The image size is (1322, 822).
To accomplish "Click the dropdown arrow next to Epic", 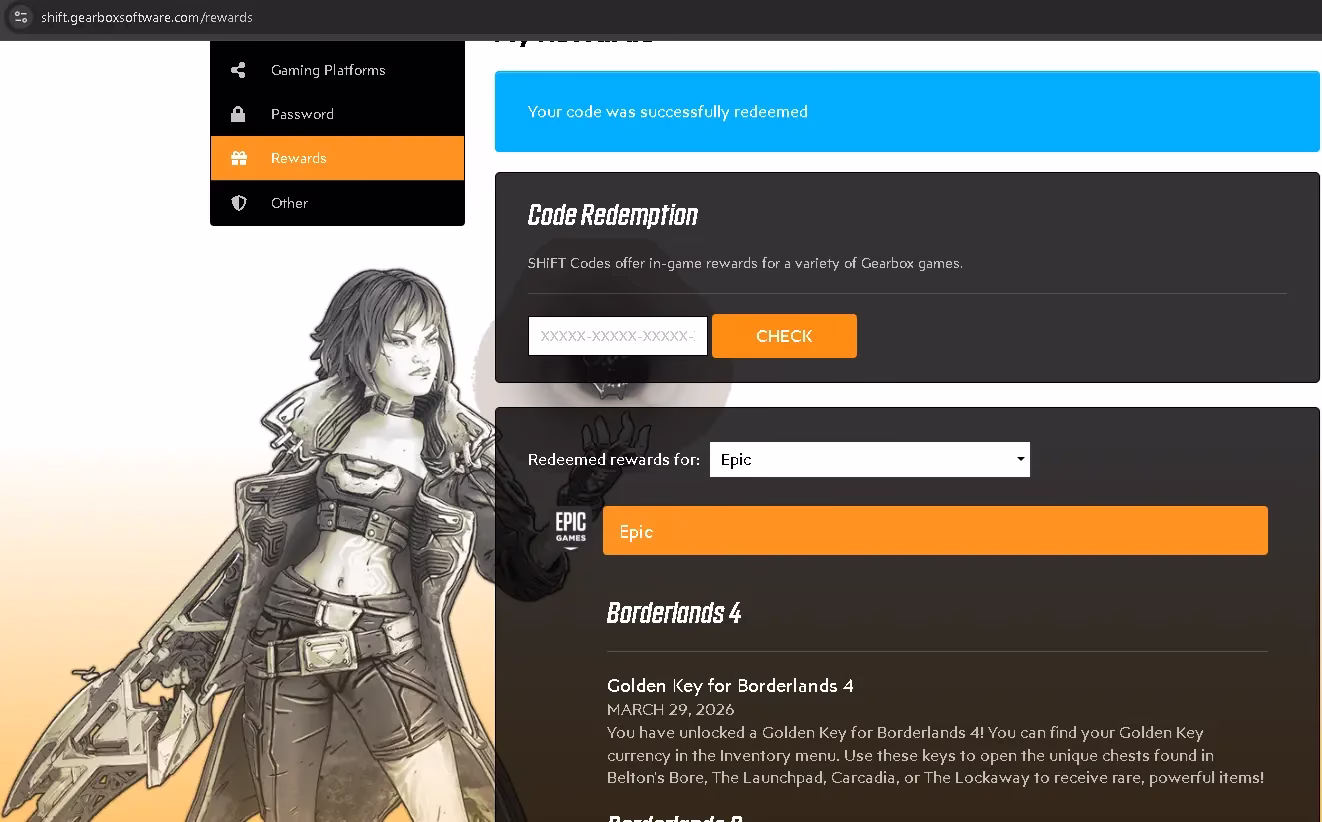I will (x=1019, y=459).
